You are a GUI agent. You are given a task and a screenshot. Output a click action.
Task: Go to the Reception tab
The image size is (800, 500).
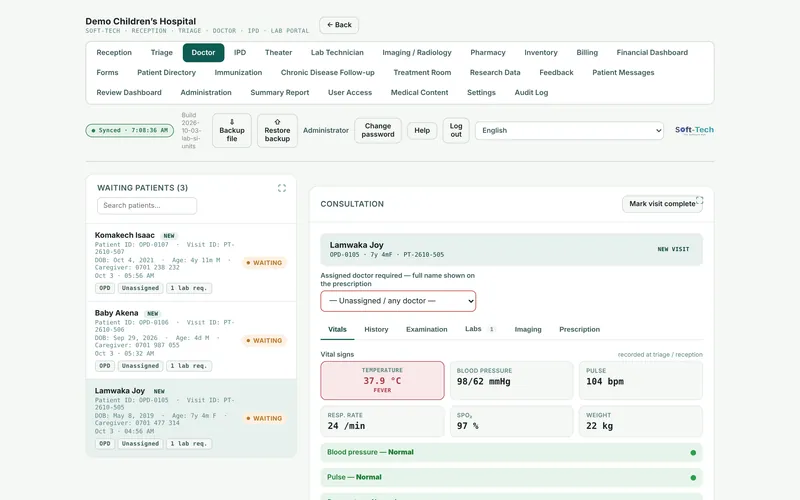click(x=114, y=53)
